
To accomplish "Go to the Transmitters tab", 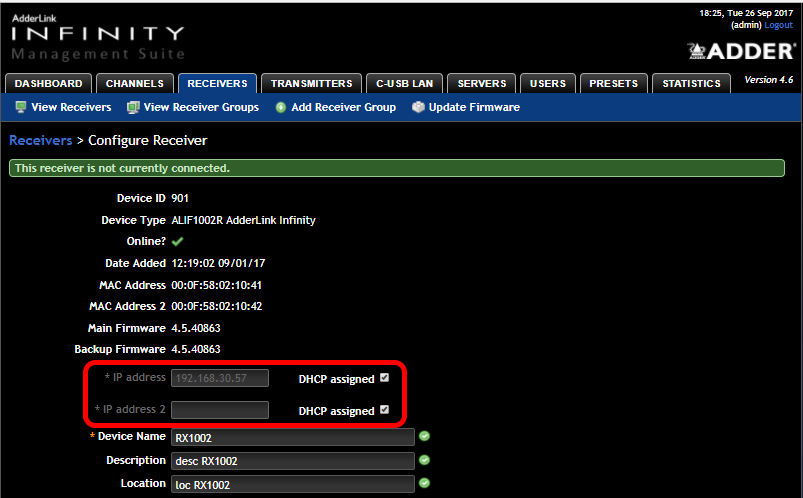I will (x=311, y=84).
